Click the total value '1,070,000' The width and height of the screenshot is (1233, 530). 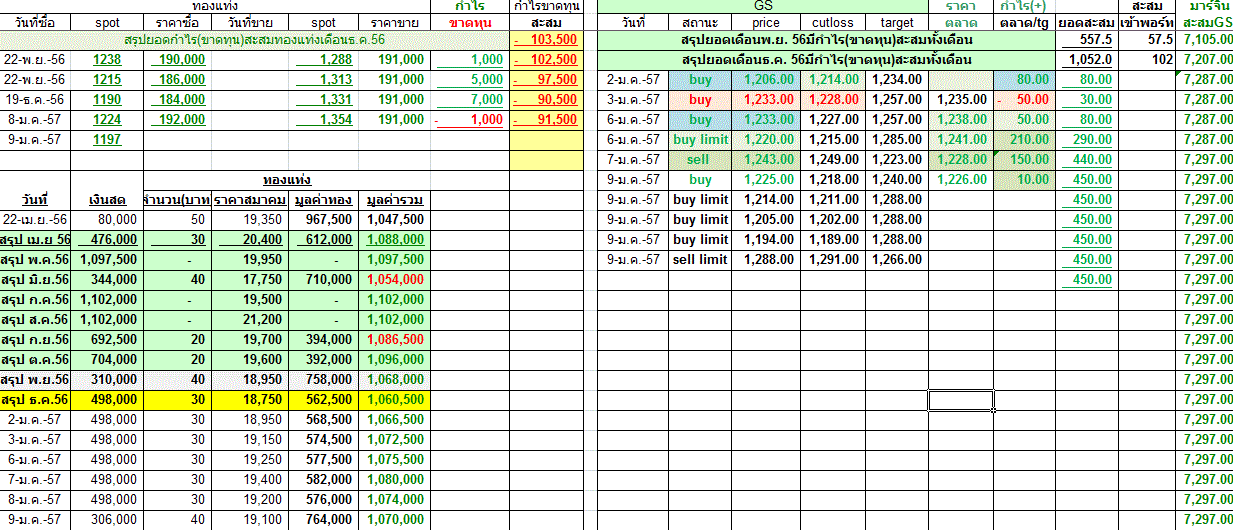(395, 519)
